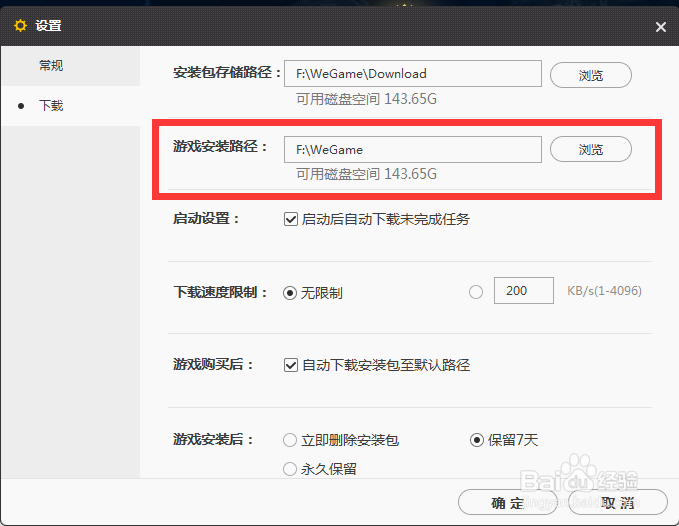Click the 可用磁盘空间 143.65G text under install package path
The image size is (679, 526).
point(366,99)
